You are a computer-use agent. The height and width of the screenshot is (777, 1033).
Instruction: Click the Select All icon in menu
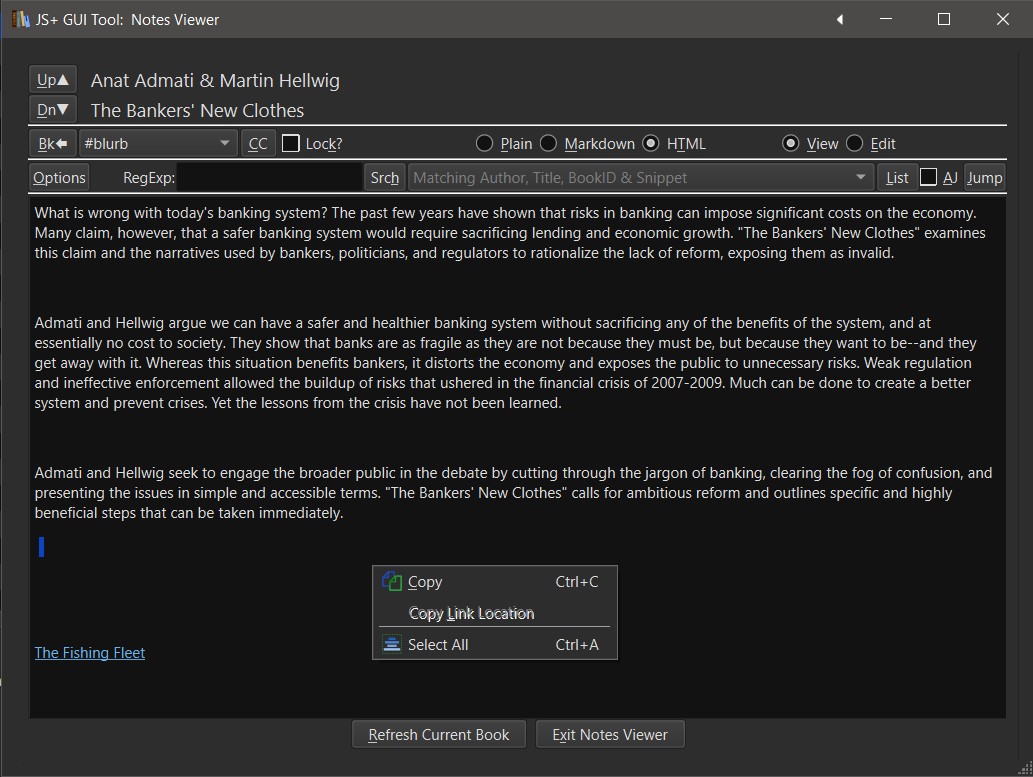pos(392,644)
